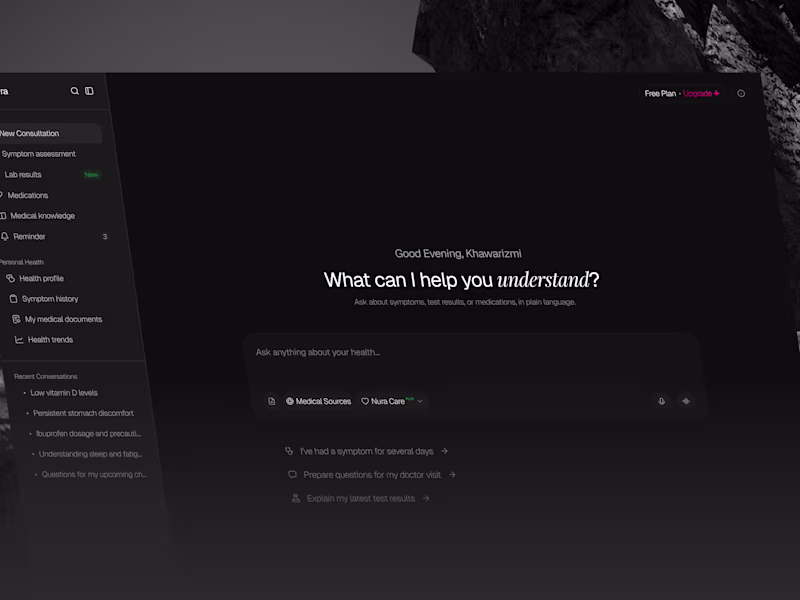The height and width of the screenshot is (600, 800).
Task: Click the Reminder count badge '3'
Action: click(x=105, y=236)
